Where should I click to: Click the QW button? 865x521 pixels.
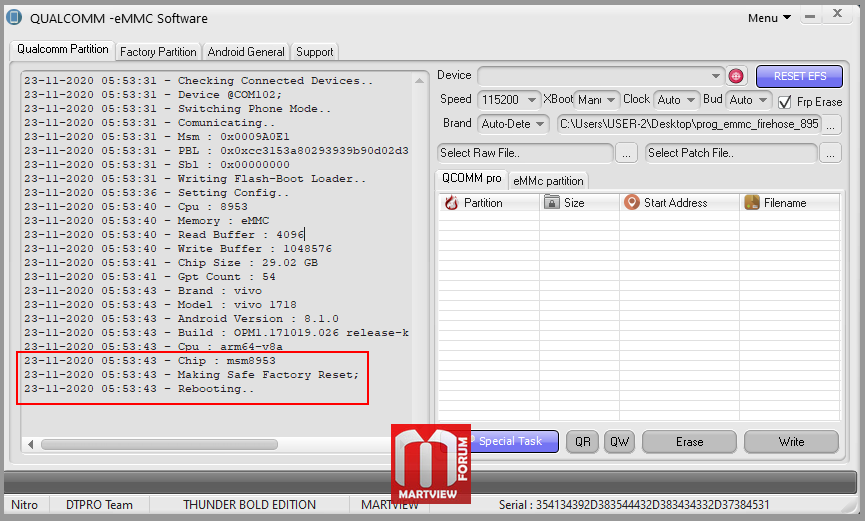(x=620, y=442)
